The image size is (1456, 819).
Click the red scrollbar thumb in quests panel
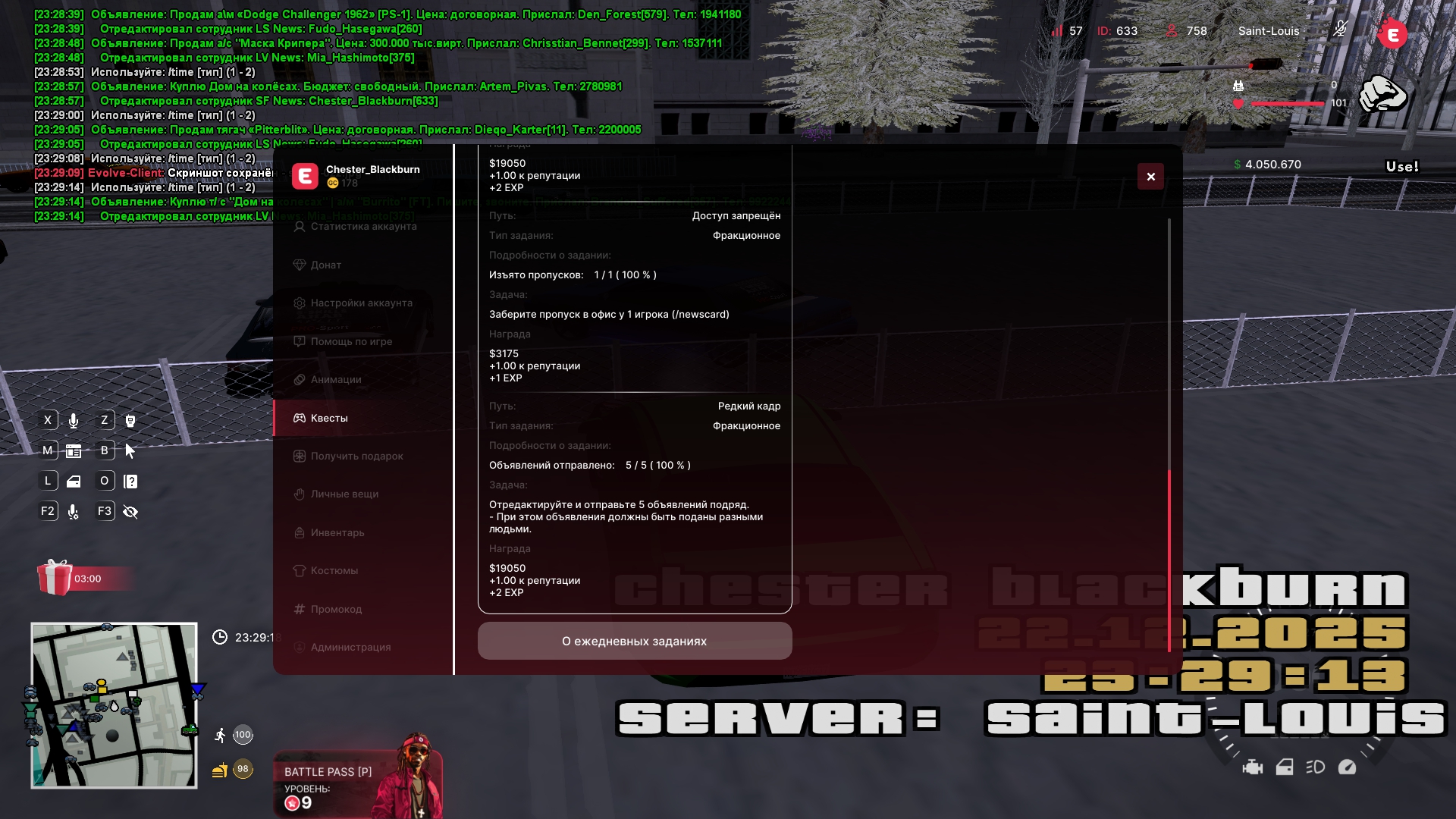point(1169,561)
